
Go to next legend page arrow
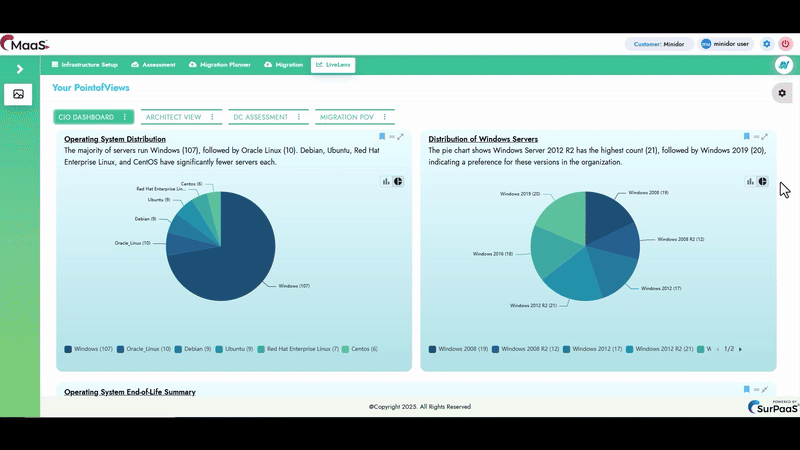point(741,349)
